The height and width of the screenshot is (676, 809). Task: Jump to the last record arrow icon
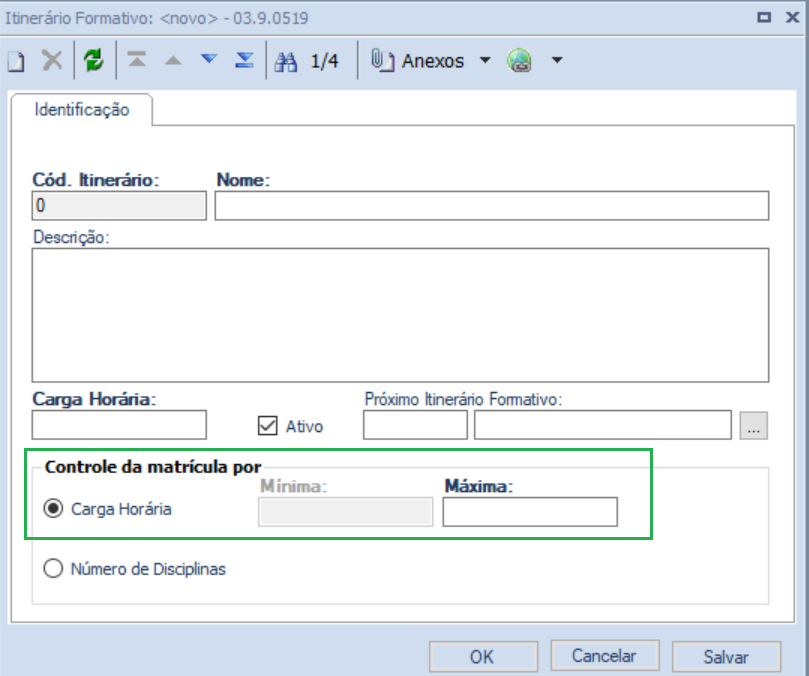245,60
